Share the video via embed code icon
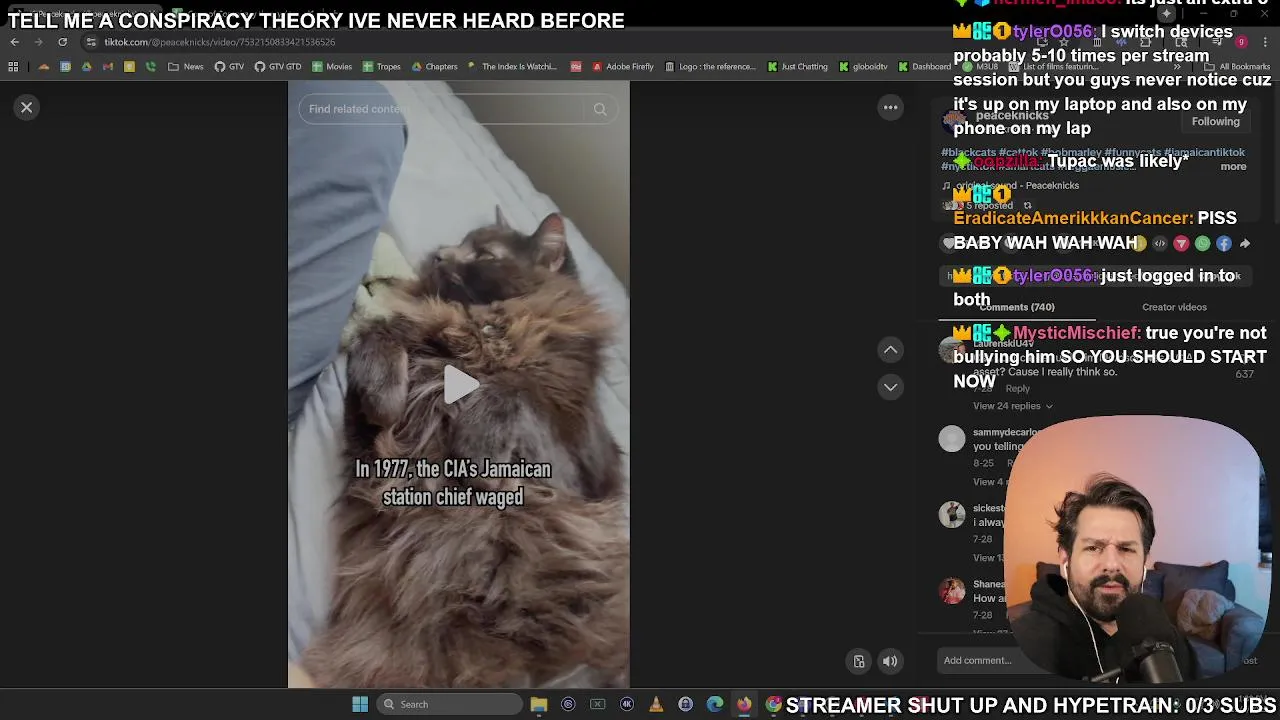Viewport: 1280px width, 720px height. [1160, 243]
